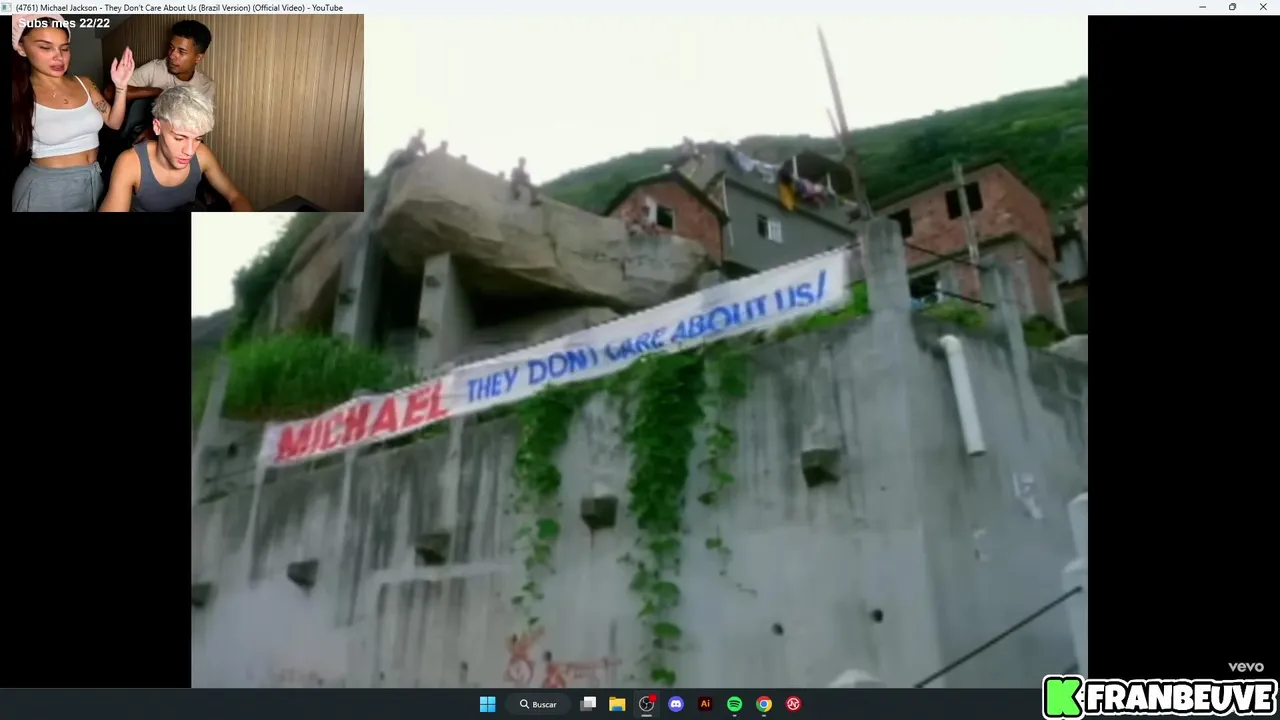The image size is (1280, 720).
Task: Close the YouTube window
Action: (1263, 7)
